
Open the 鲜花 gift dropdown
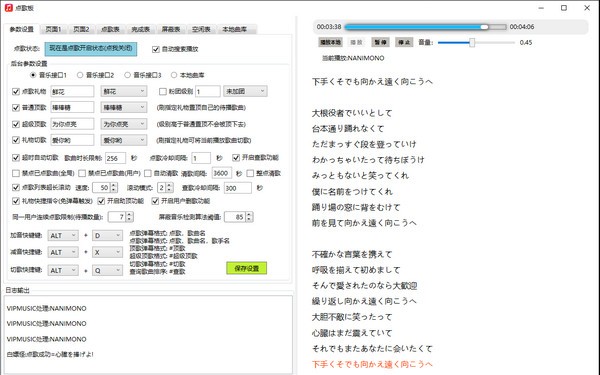[x=124, y=91]
